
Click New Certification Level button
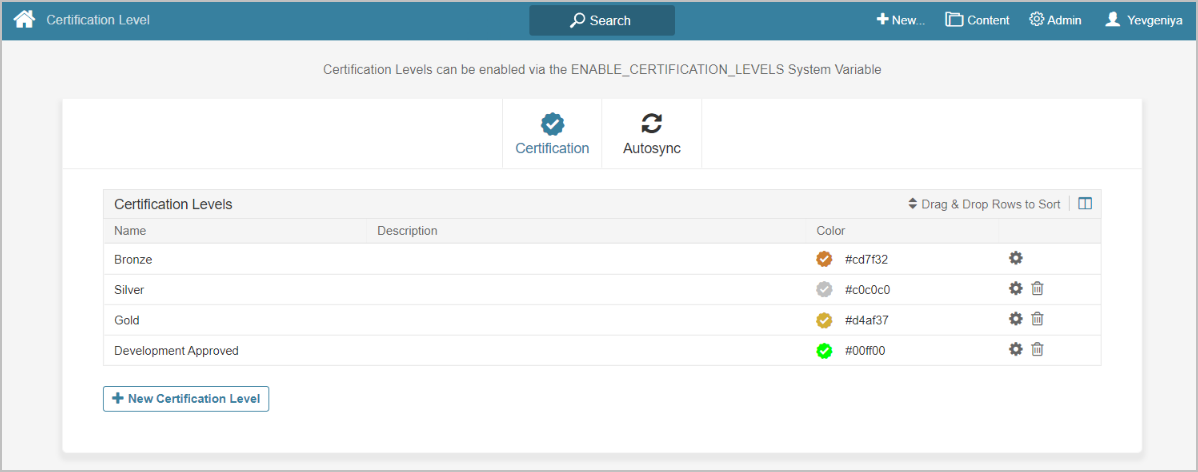tap(186, 399)
